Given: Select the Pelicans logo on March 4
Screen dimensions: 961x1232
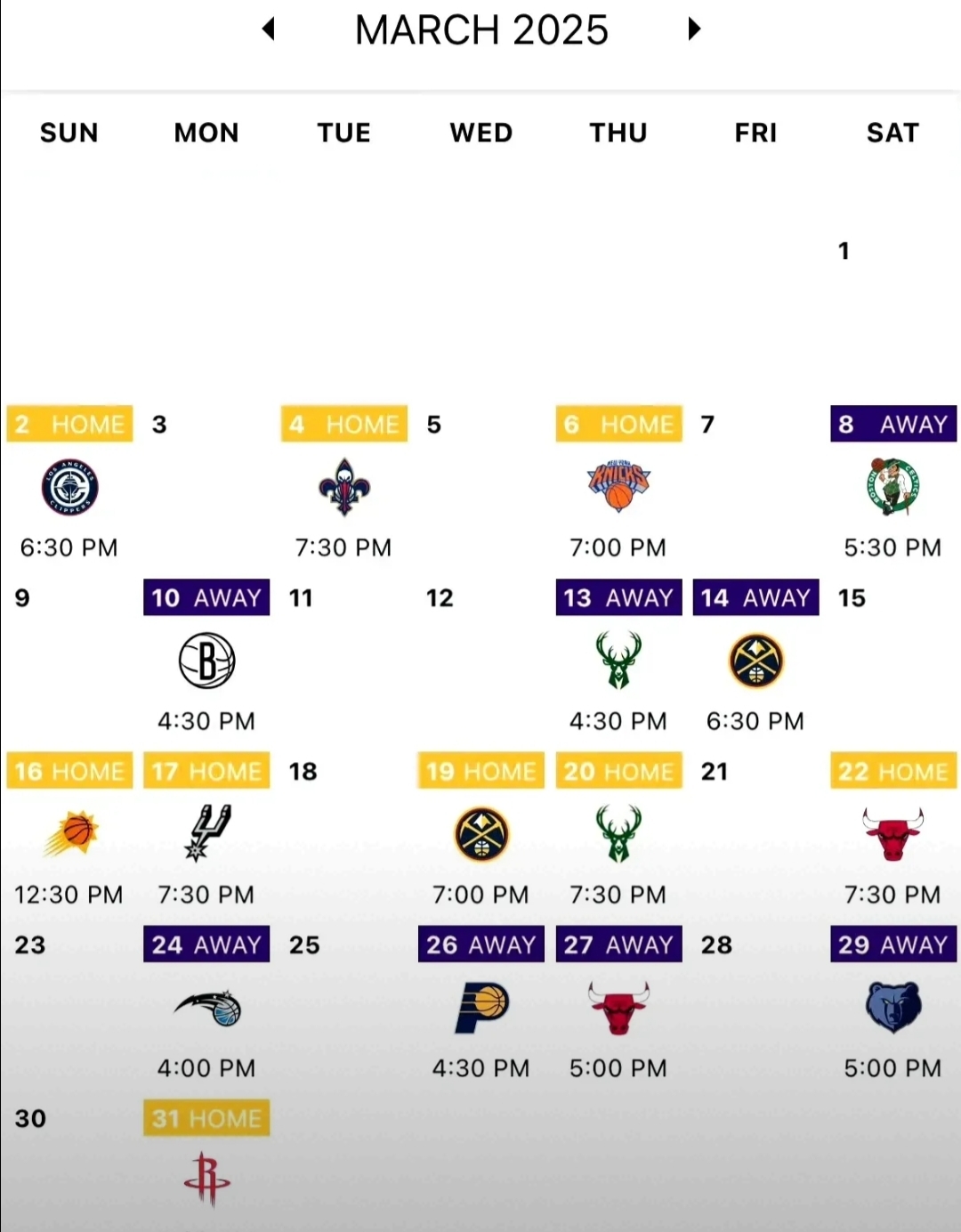Looking at the screenshot, I should pyautogui.click(x=344, y=487).
